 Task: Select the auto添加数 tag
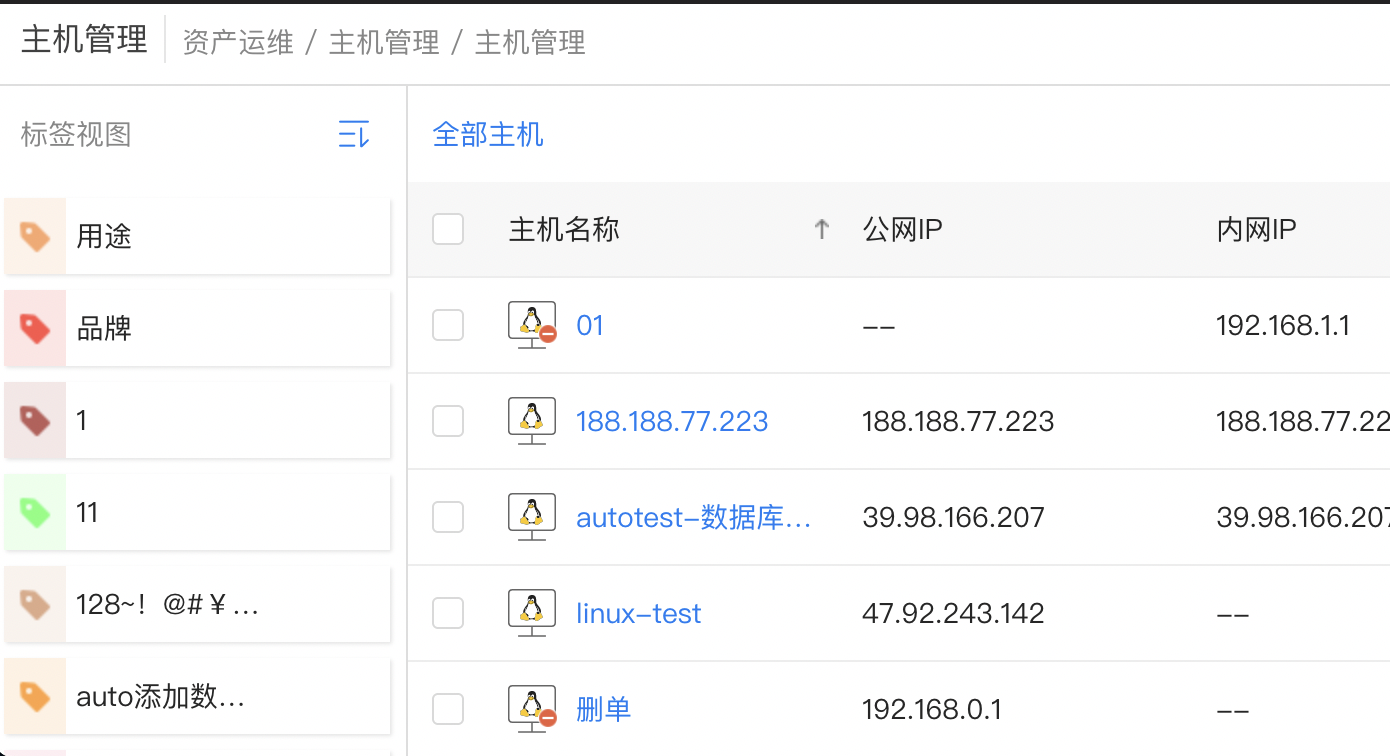(197, 696)
